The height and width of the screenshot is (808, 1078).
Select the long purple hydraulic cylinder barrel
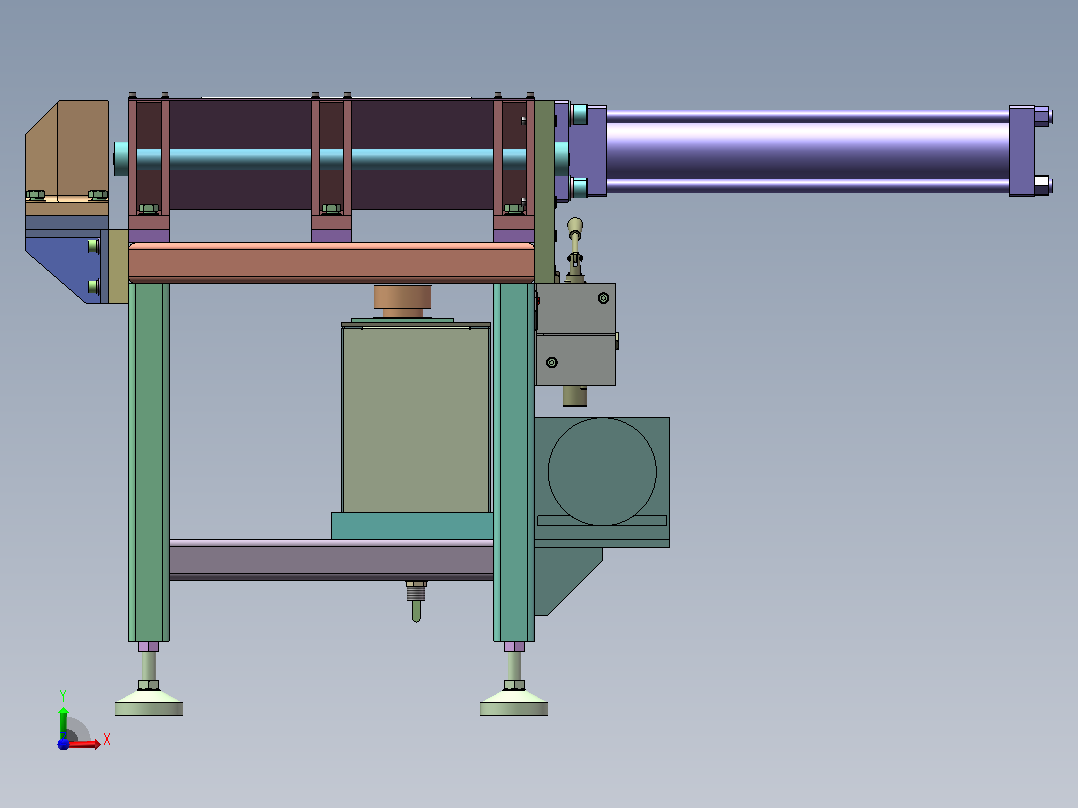pyautogui.click(x=808, y=151)
